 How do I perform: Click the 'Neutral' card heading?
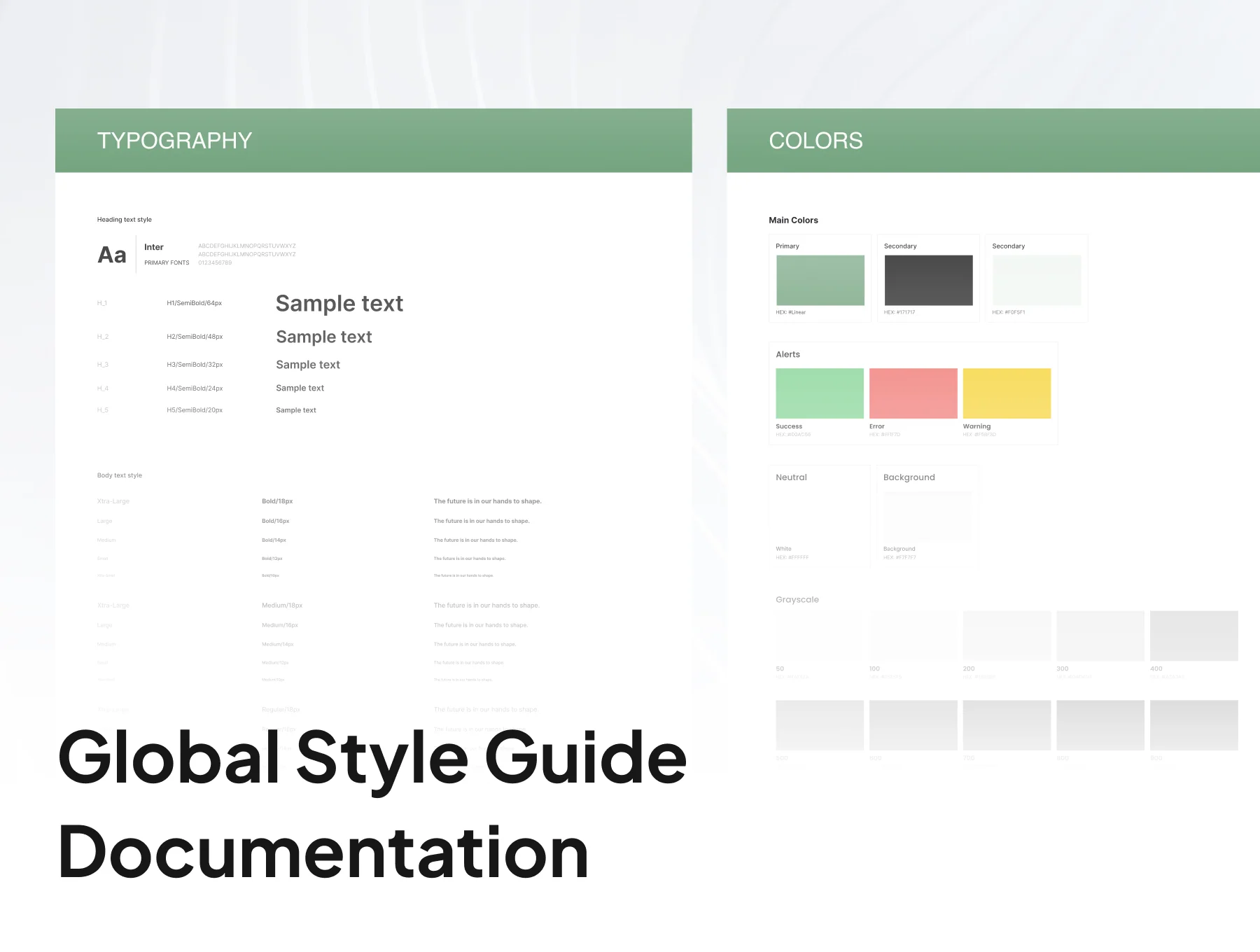[791, 477]
